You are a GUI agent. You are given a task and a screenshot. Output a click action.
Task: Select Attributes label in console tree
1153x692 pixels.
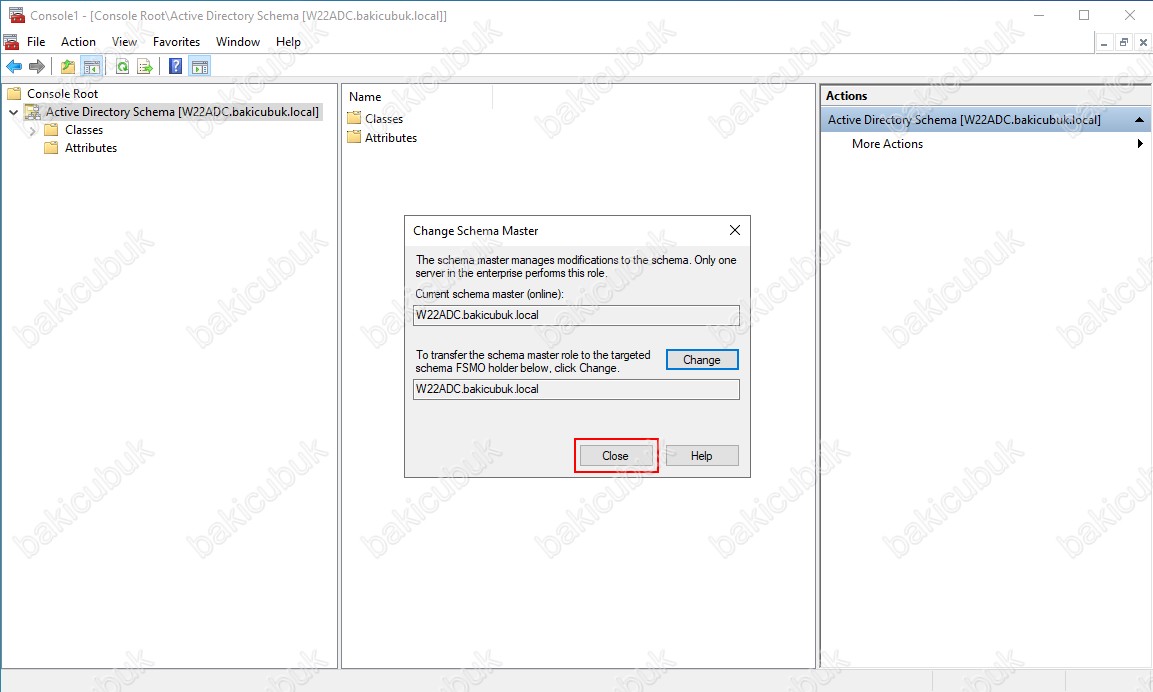click(90, 148)
